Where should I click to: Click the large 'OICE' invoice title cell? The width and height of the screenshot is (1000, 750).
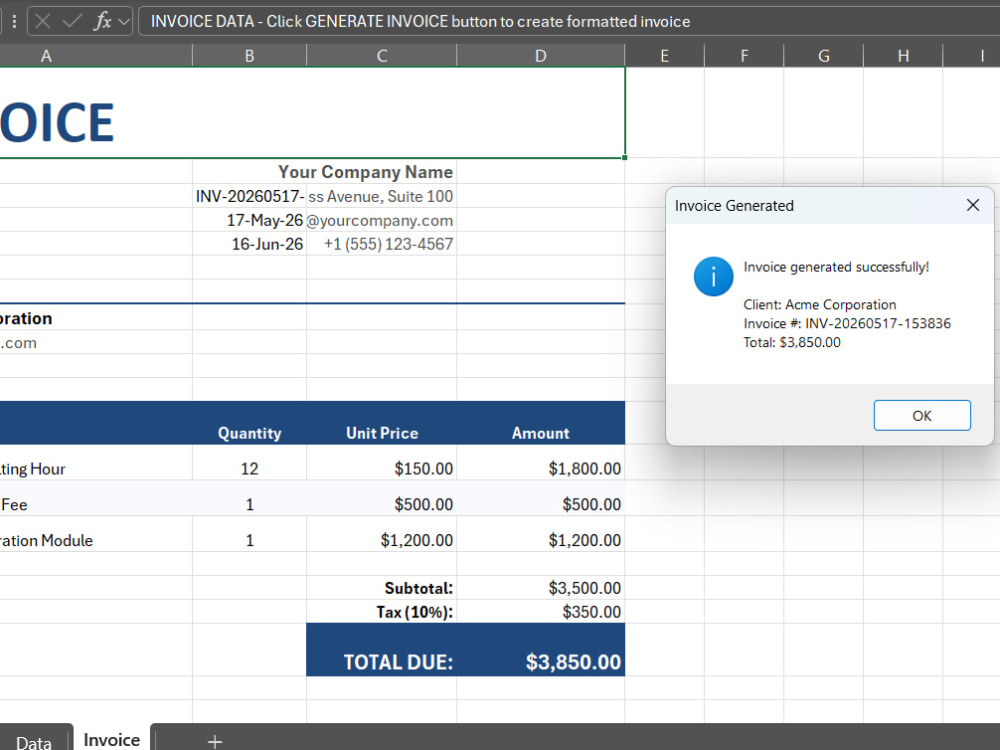click(312, 113)
